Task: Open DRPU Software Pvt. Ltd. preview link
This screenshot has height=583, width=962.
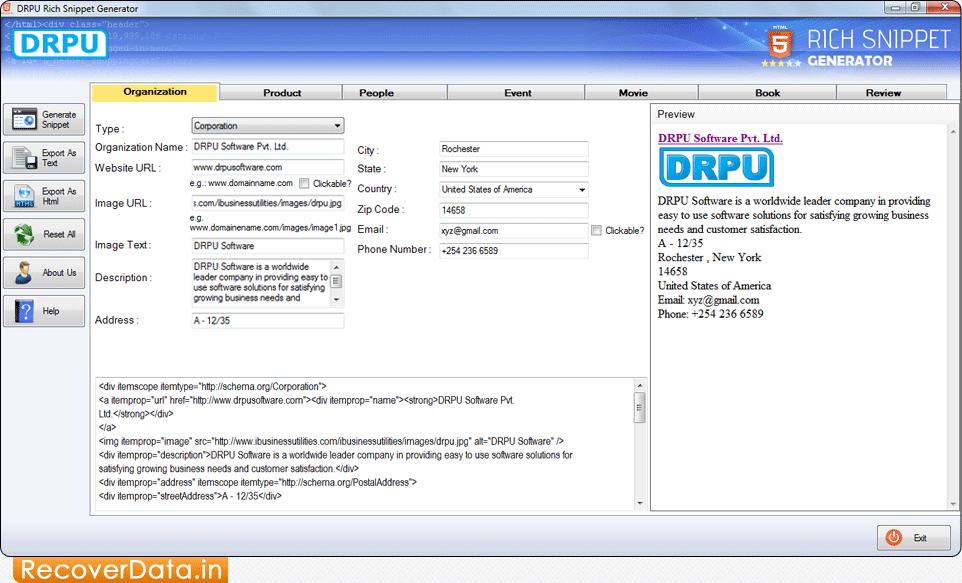Action: [x=720, y=138]
